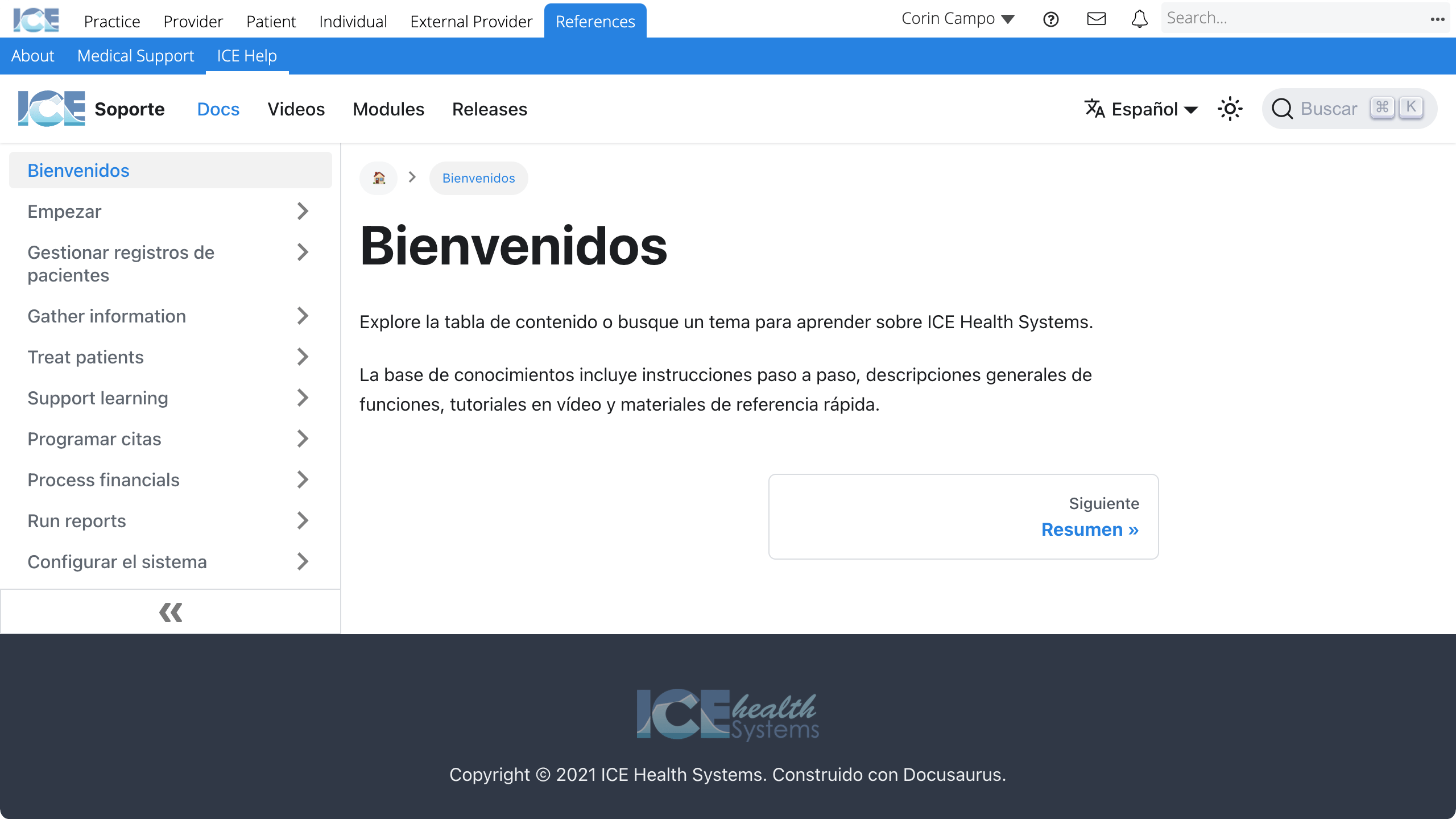Open Support learning sidebar label

point(98,398)
